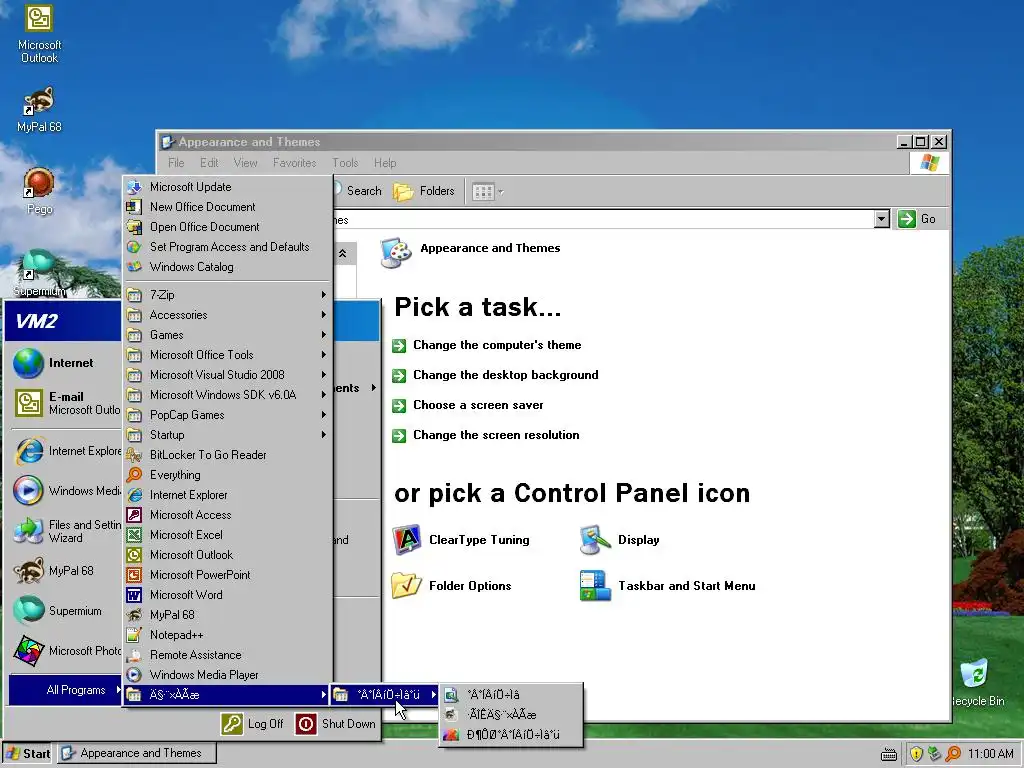The height and width of the screenshot is (768, 1024).
Task: Click Search toolbar button in window
Action: click(358, 191)
